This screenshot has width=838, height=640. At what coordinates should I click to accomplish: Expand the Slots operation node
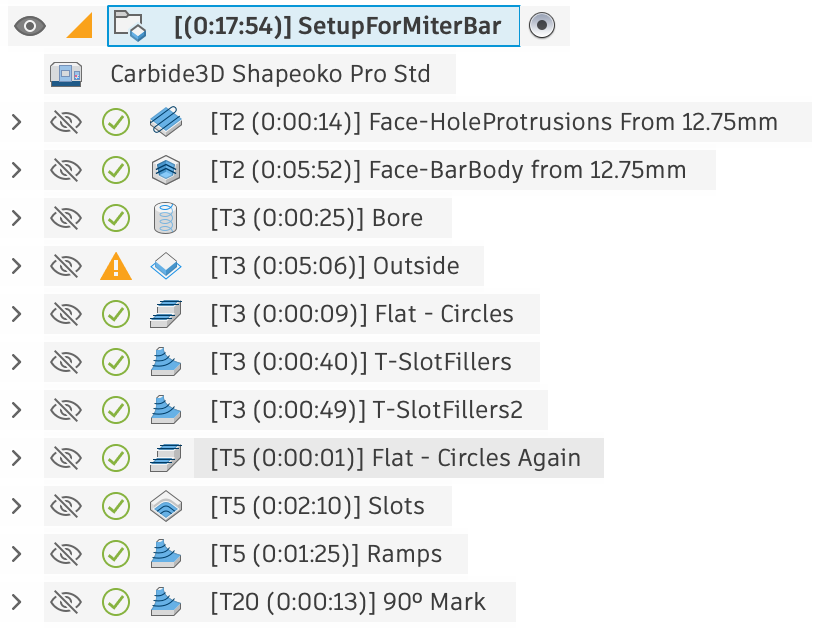click(x=17, y=506)
